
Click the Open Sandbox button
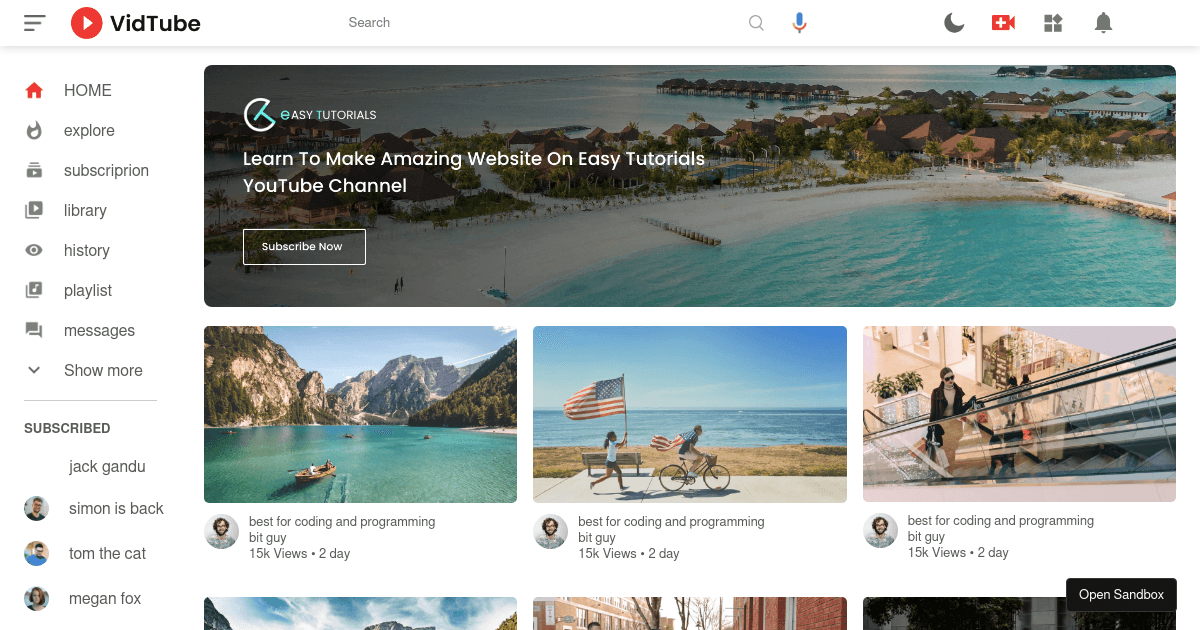pos(1121,594)
